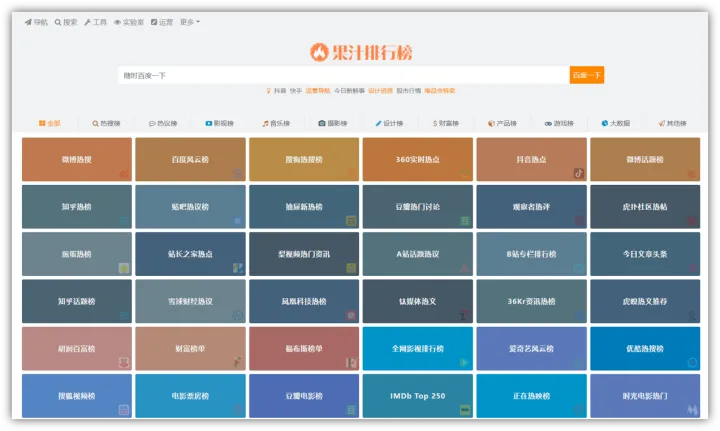Switch to the 设计榜 pencil tab
Screen dimensions: 720x431
tap(389, 123)
